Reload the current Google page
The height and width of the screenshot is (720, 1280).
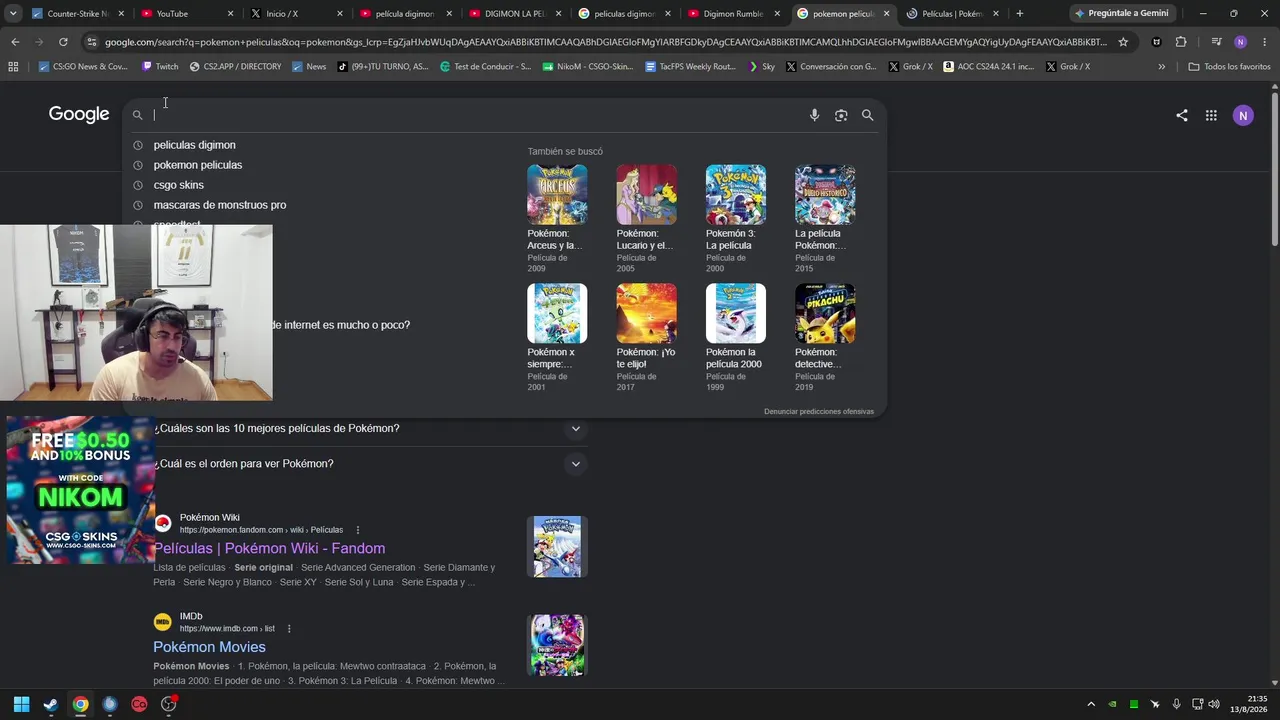click(63, 42)
